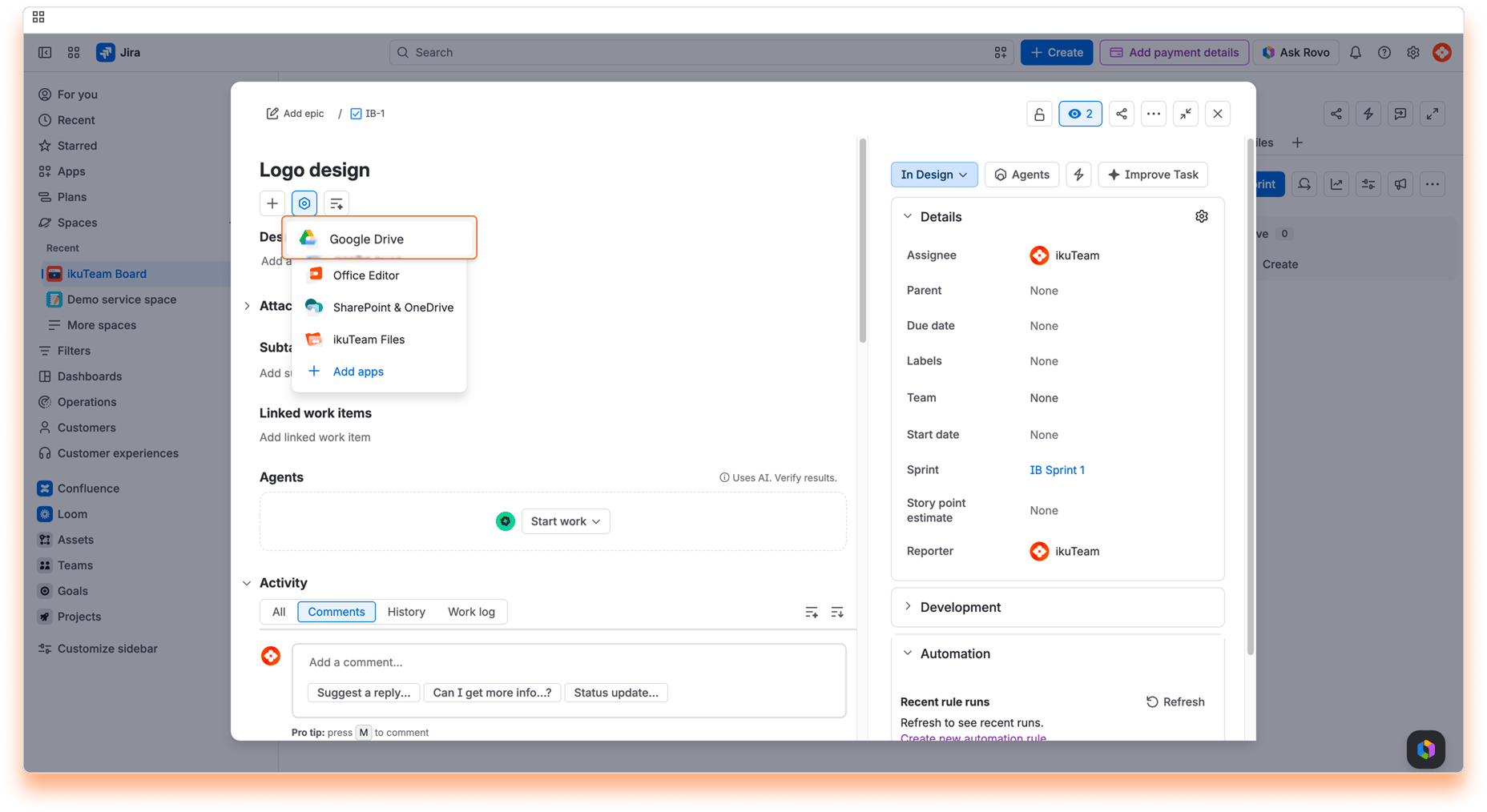This screenshot has height=812, width=1487.
Task: Open the In Design status dropdown
Action: coord(934,175)
